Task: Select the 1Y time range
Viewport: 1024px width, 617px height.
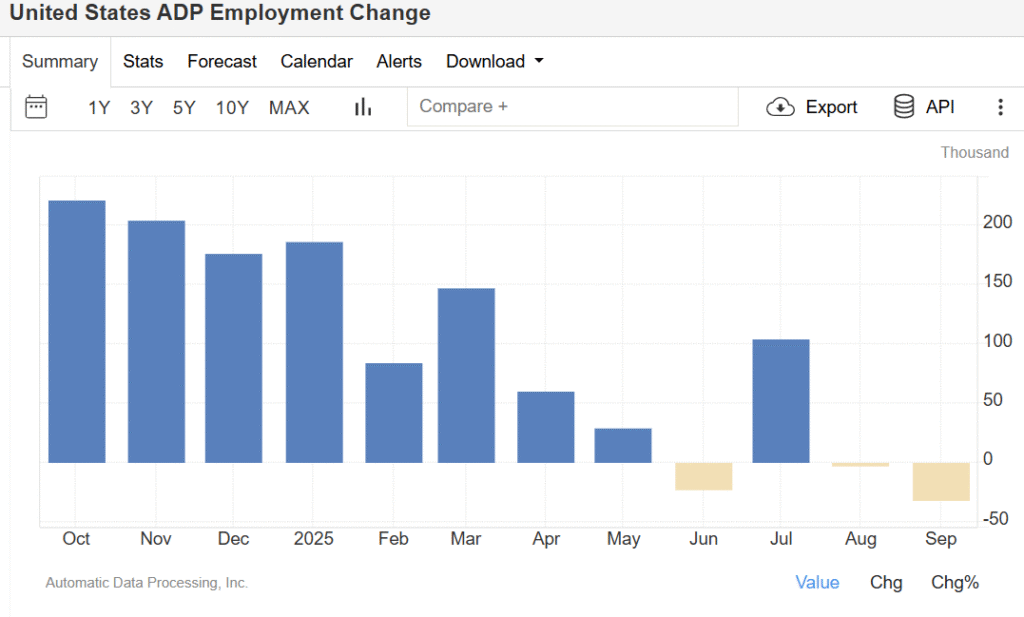Action: coord(99,108)
